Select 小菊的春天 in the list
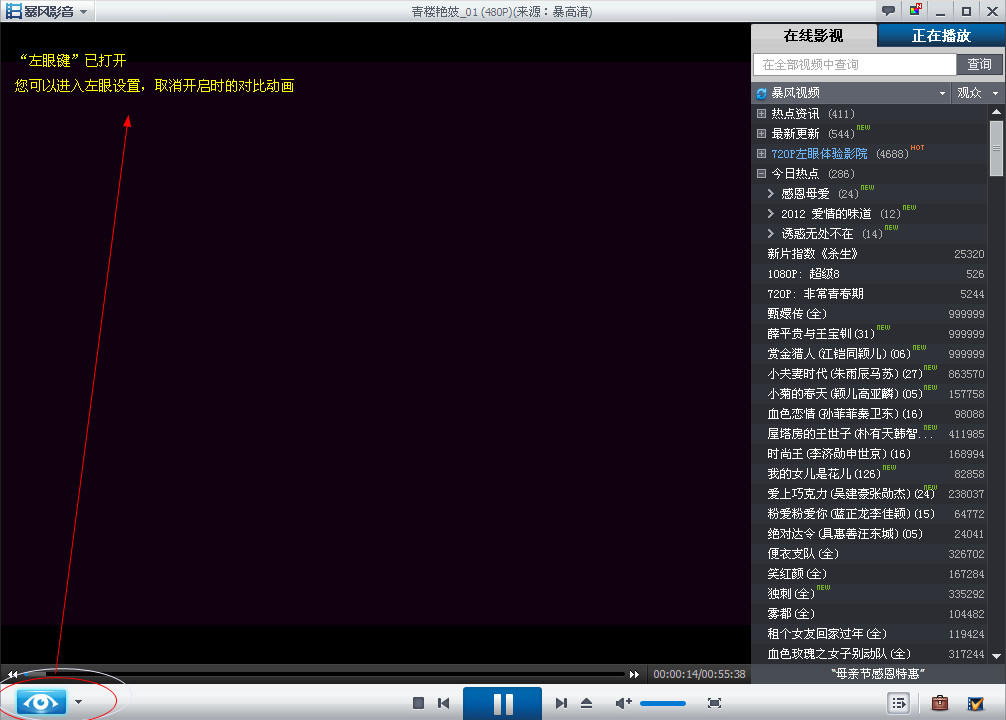Screen dimensions: 1006x720 pos(870,393)
